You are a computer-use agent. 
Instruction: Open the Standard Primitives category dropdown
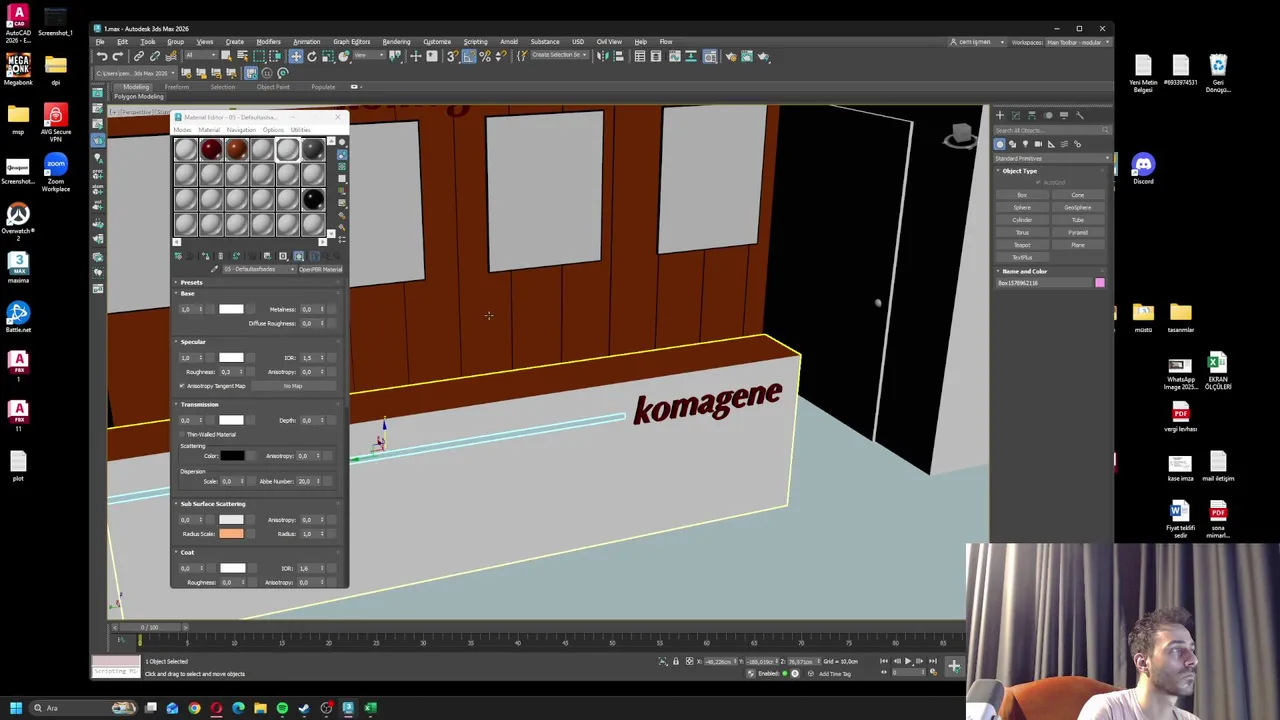coord(1052,158)
